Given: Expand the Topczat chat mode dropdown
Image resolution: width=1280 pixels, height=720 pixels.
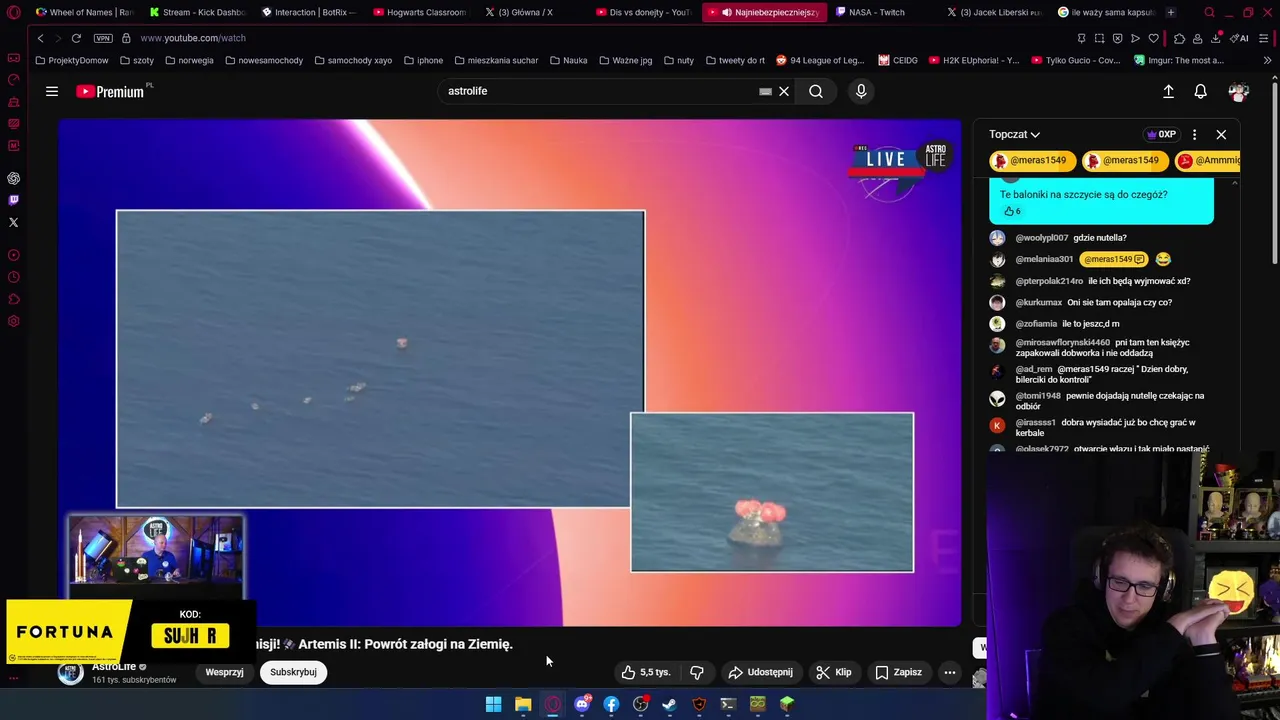Looking at the screenshot, I should 1015,134.
